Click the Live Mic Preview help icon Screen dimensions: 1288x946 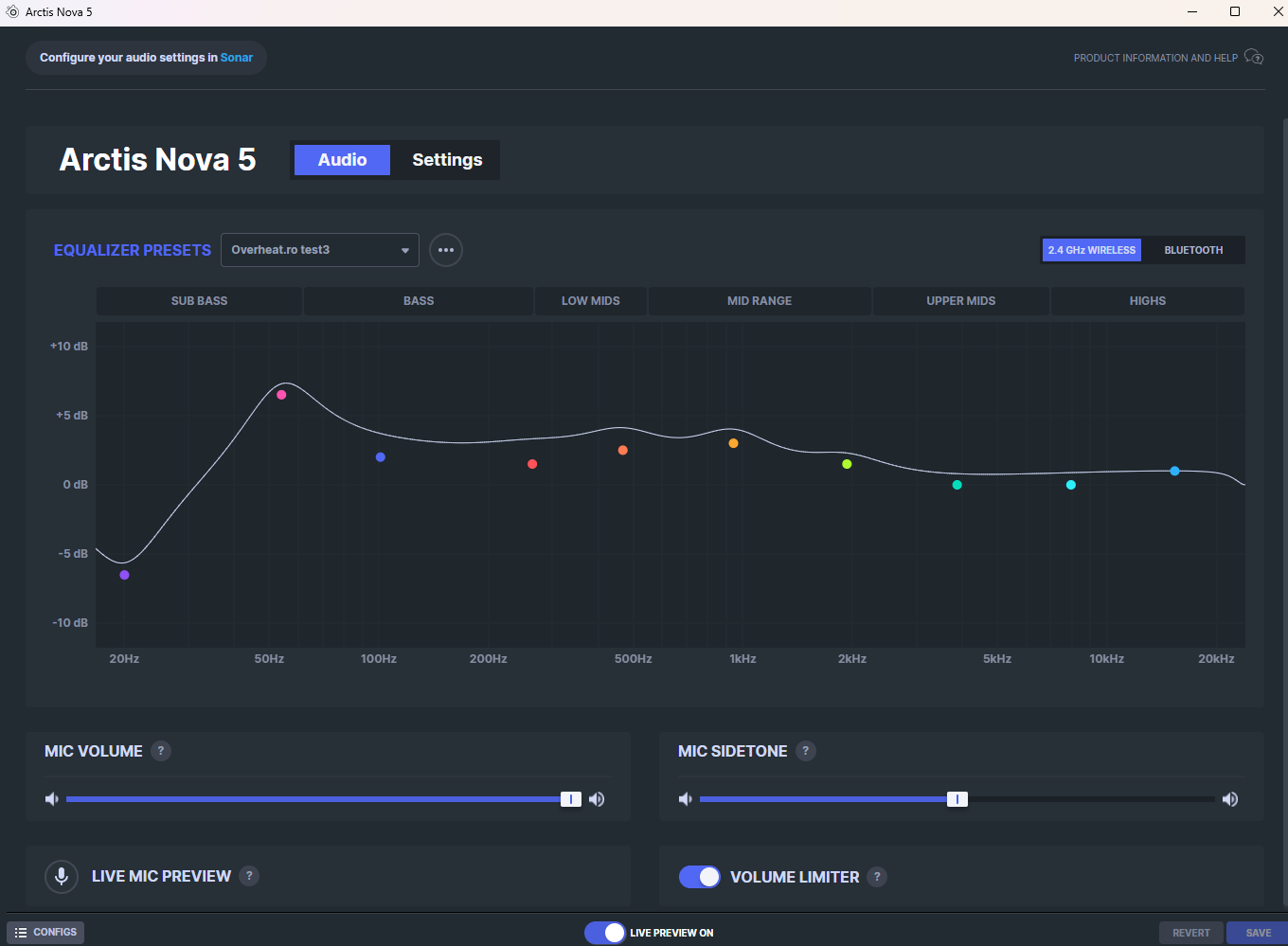pyautogui.click(x=249, y=876)
